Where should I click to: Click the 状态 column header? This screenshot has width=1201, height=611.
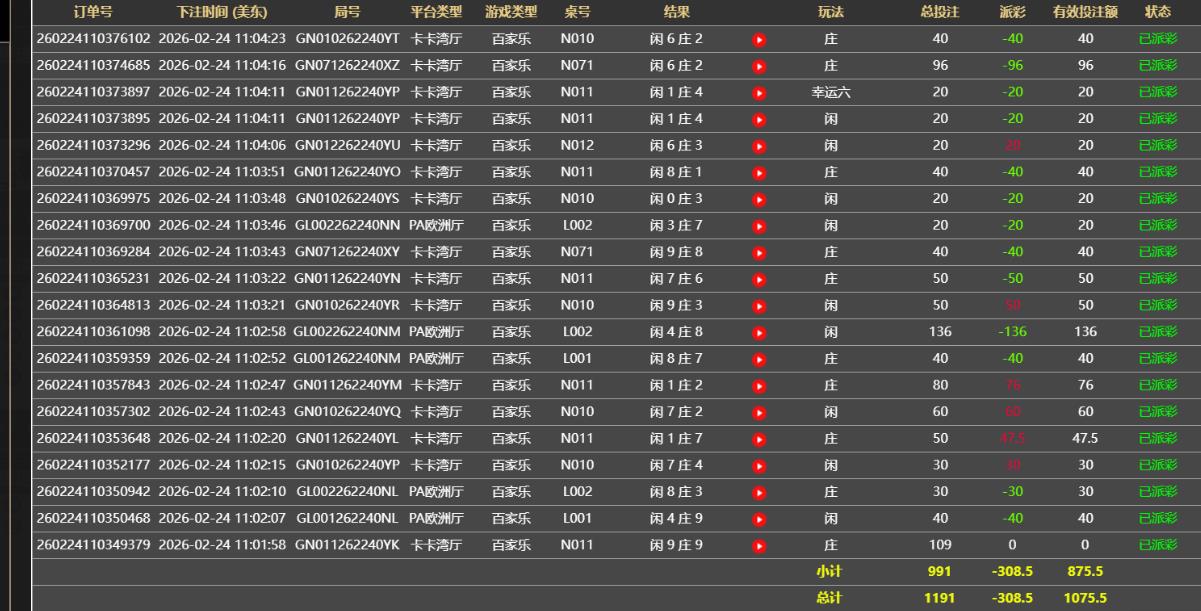(1158, 12)
